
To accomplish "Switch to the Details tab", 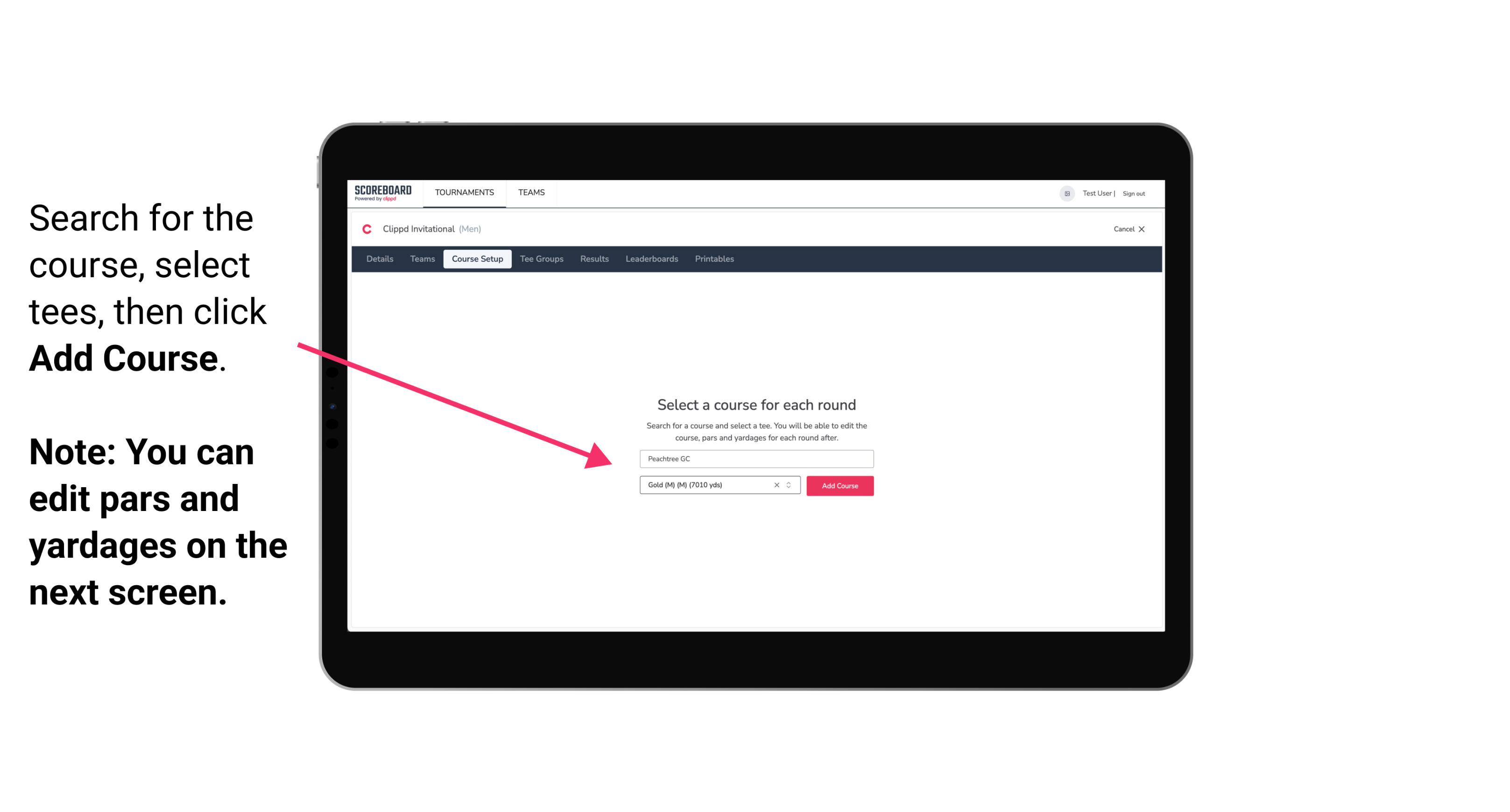I will point(379,259).
